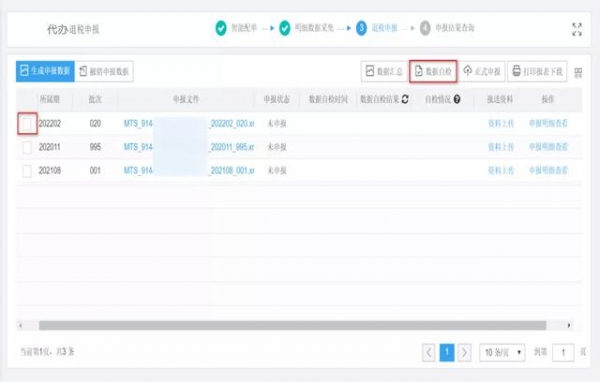Click 打印报表下载 printer button
Screen dimensions: 600x382
click(x=537, y=71)
